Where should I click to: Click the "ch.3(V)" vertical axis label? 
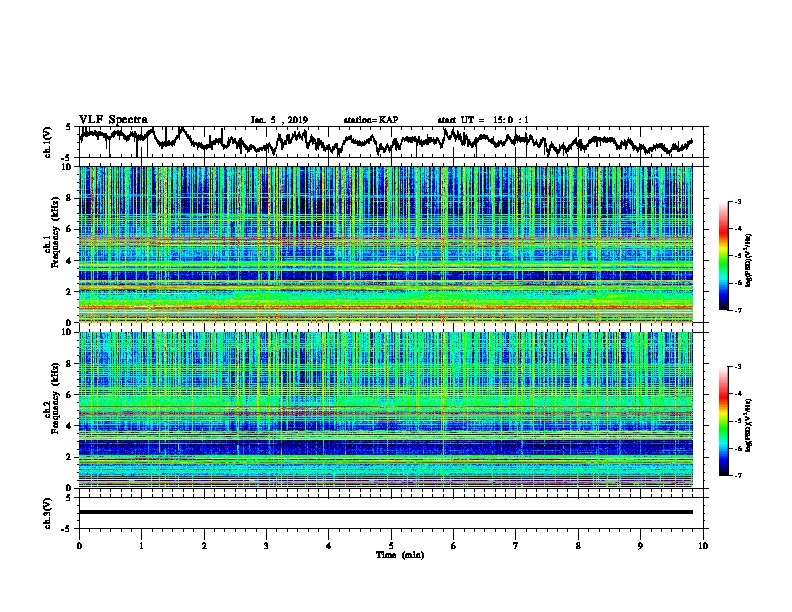click(47, 513)
